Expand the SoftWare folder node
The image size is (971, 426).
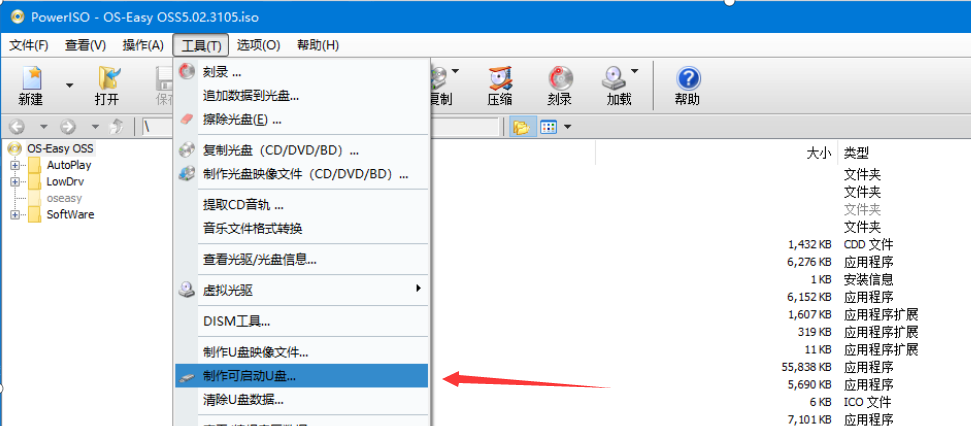[x=15, y=215]
